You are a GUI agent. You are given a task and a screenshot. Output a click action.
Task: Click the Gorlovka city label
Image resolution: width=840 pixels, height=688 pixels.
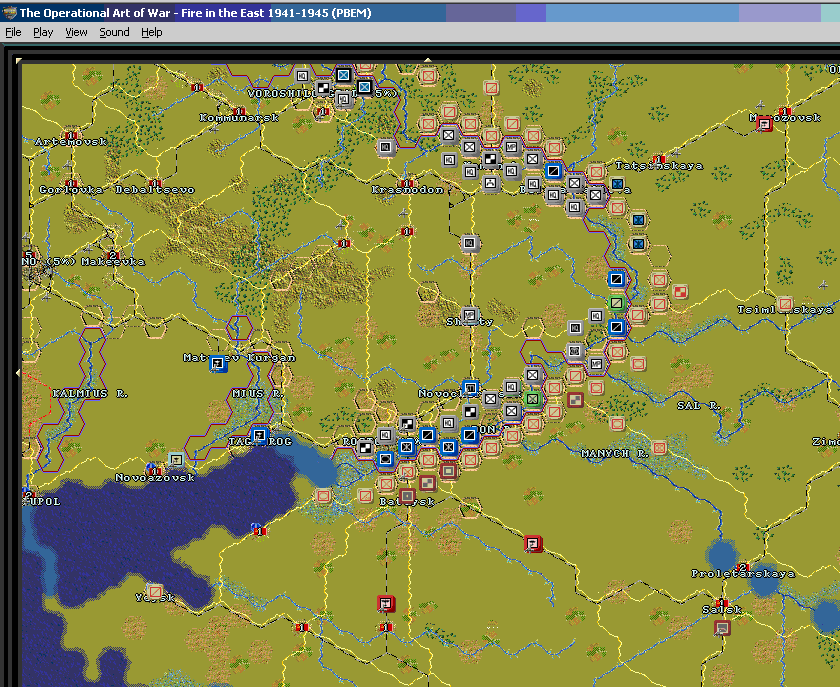(x=71, y=190)
